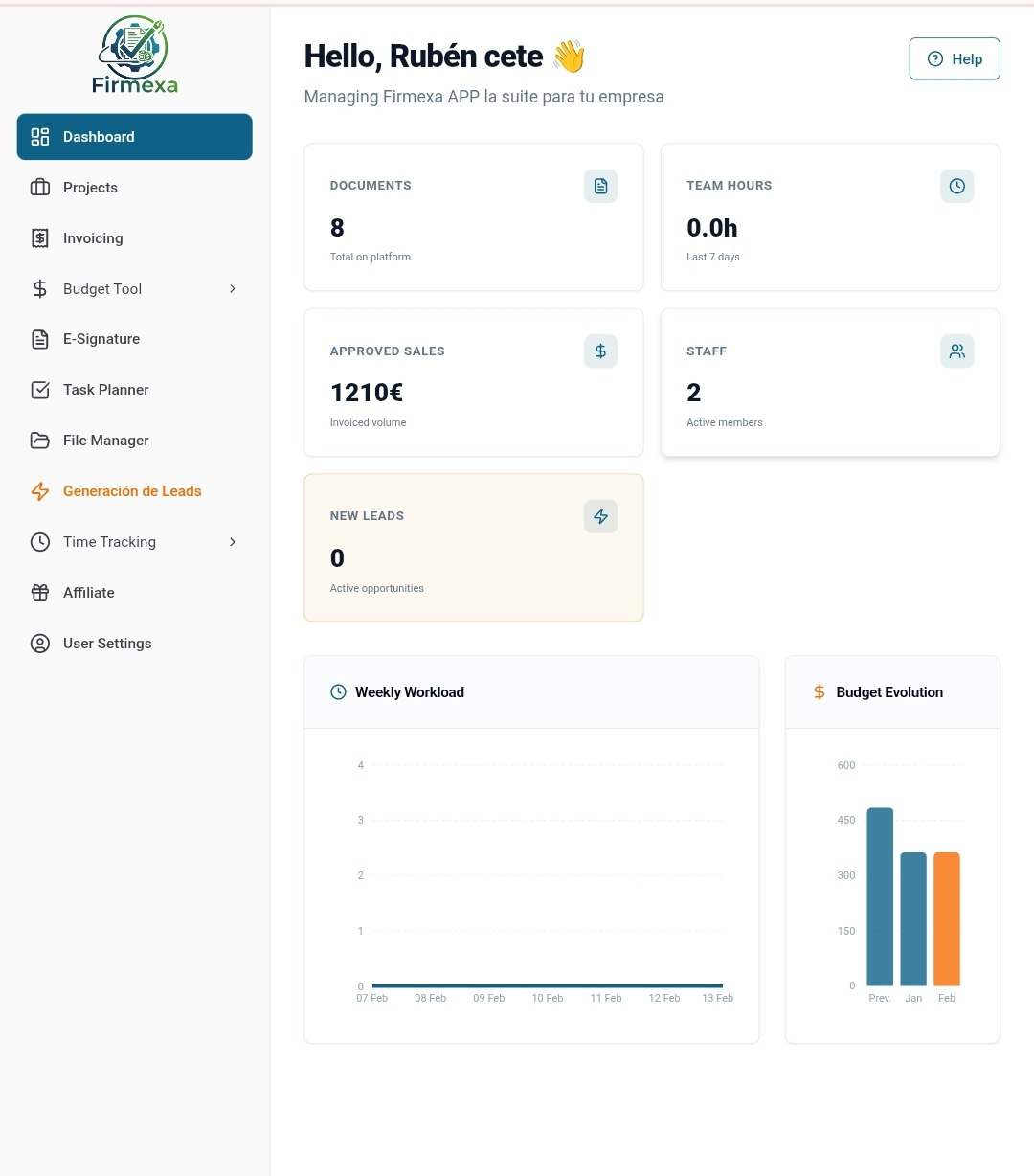The image size is (1034, 1176).
Task: Open User Settings from the sidebar
Action: click(x=106, y=643)
